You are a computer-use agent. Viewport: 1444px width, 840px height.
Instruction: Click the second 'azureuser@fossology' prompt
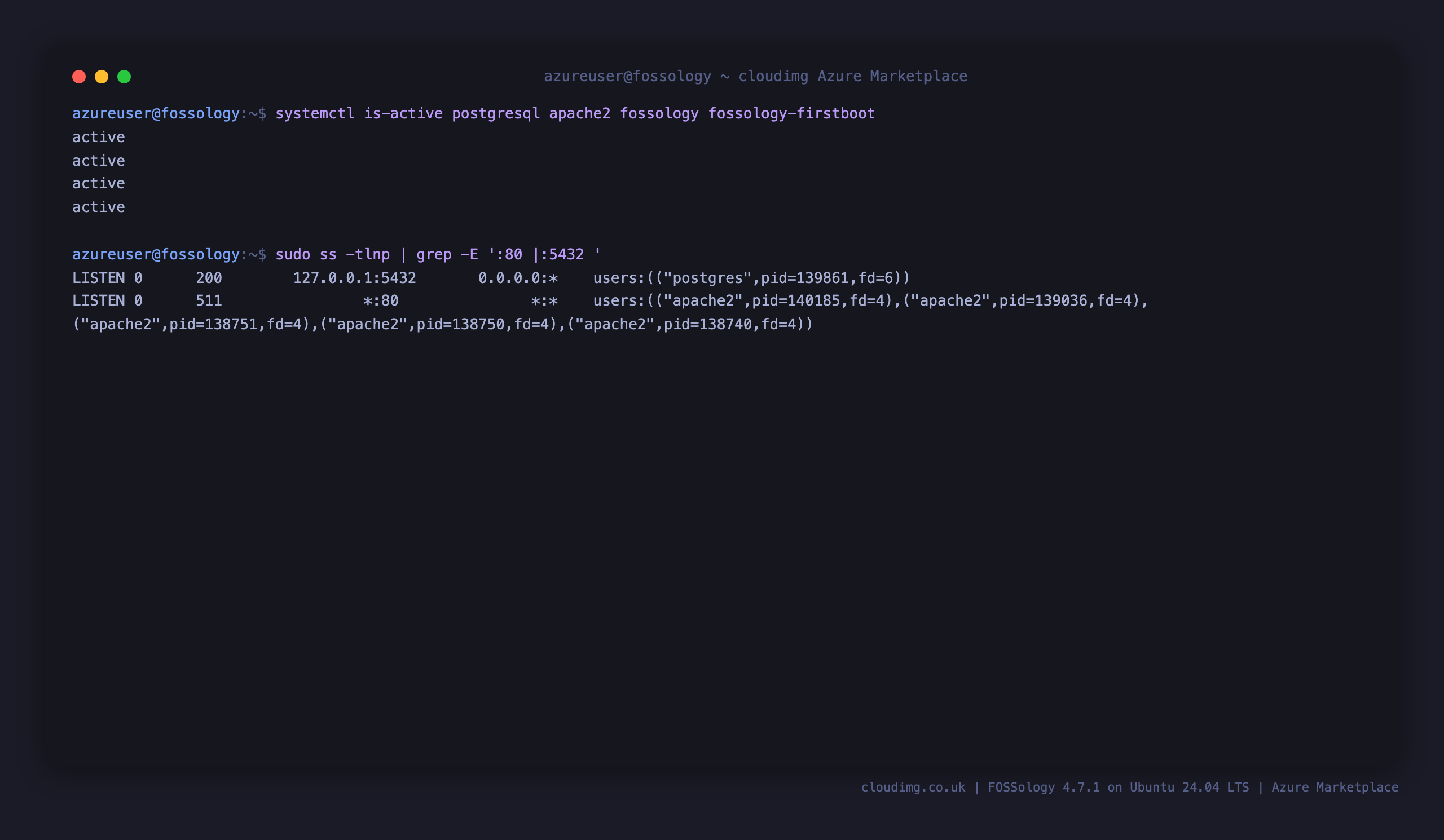[x=156, y=254]
